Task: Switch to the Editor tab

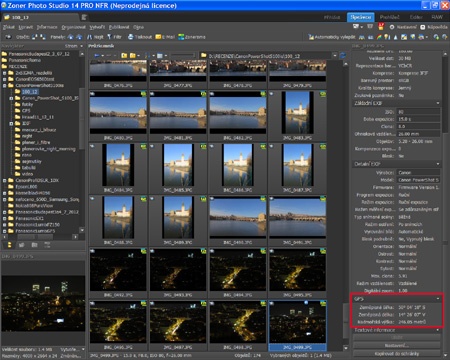Action: [416, 17]
